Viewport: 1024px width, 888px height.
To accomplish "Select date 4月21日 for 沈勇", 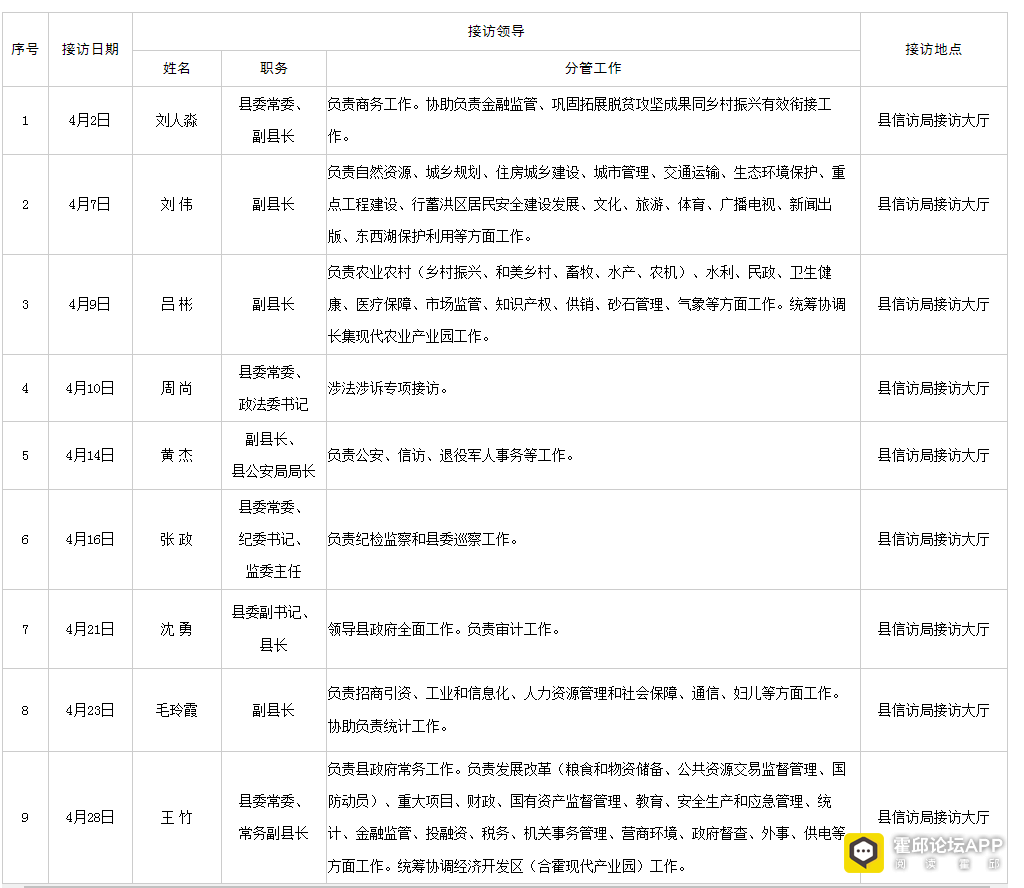I will tap(90, 629).
